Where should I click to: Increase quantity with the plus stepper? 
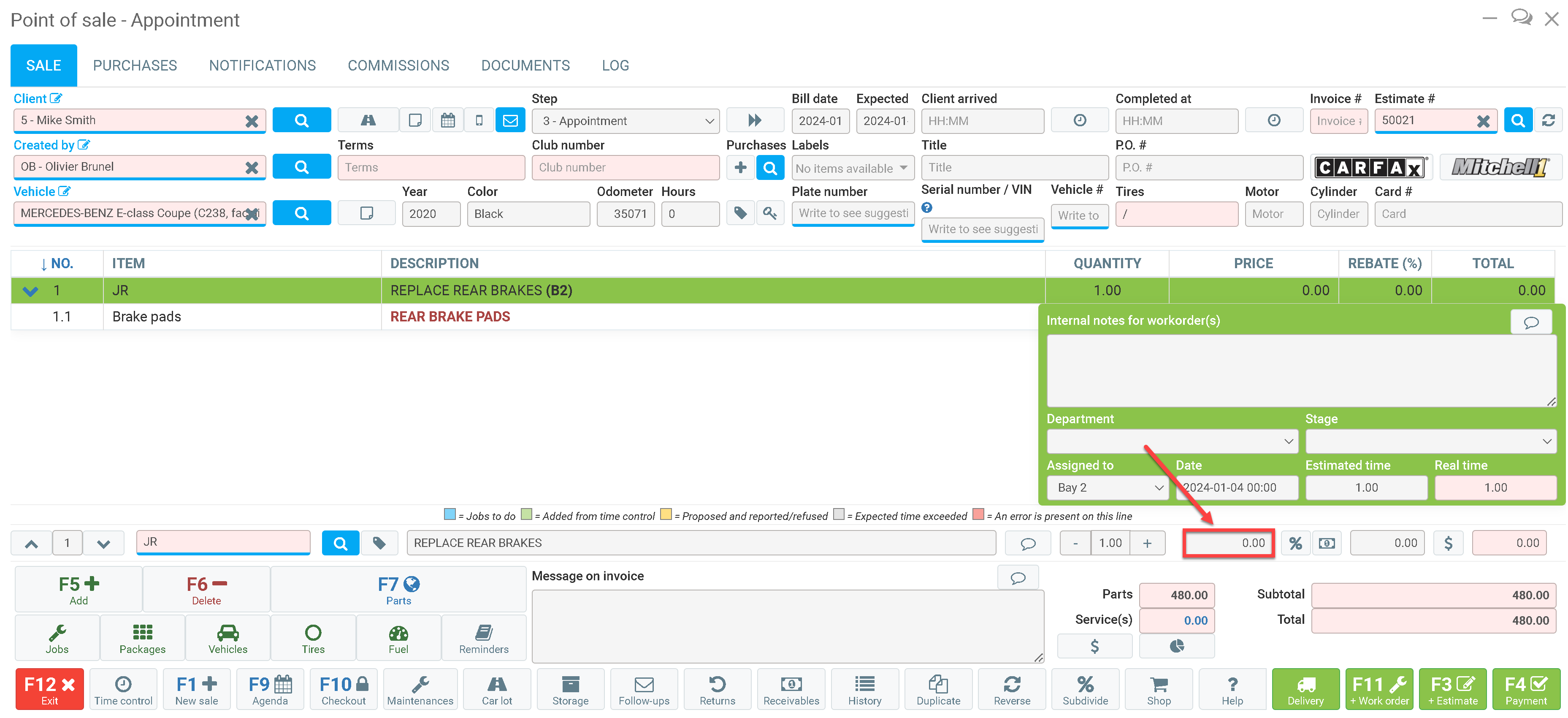click(x=1147, y=543)
